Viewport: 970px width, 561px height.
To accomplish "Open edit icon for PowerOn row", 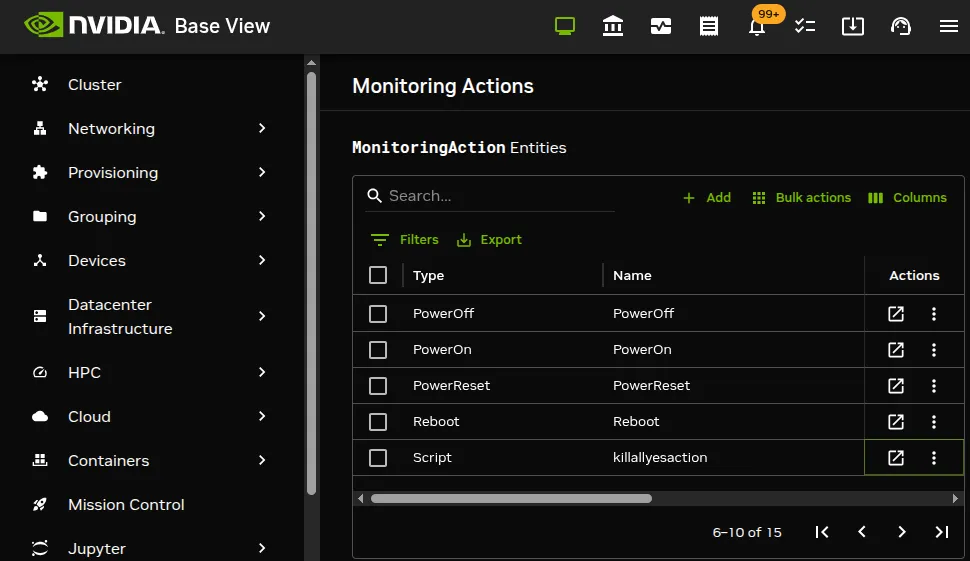I will [x=896, y=349].
